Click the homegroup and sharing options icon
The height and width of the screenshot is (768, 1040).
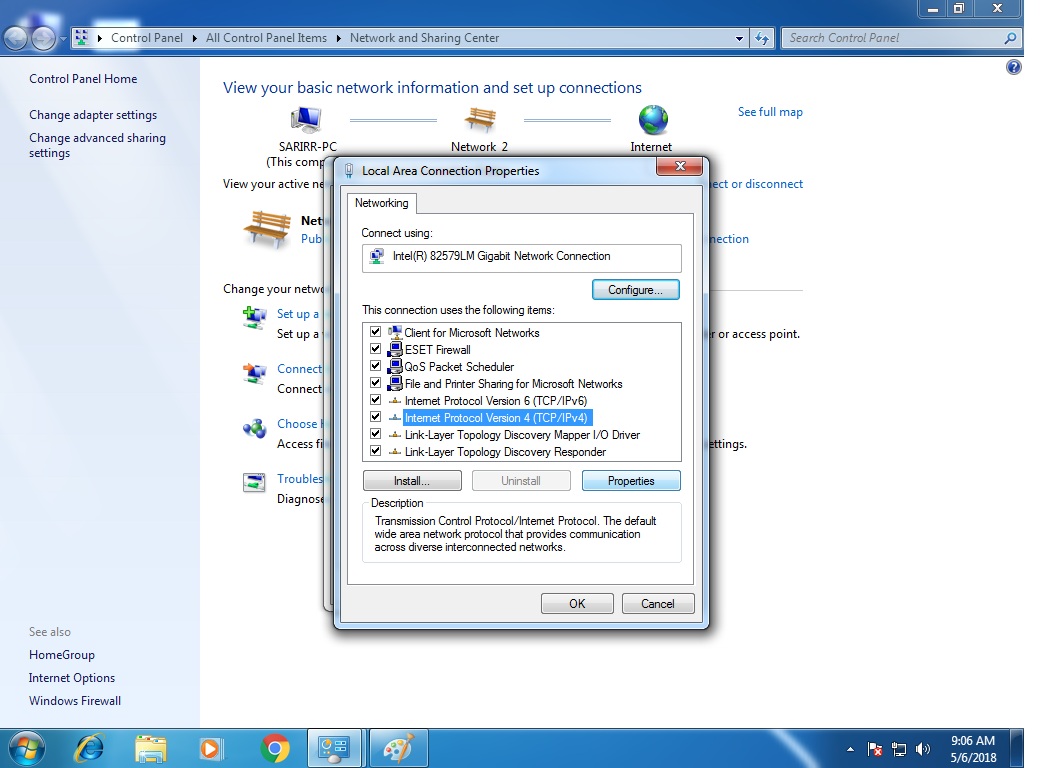pyautogui.click(x=255, y=428)
